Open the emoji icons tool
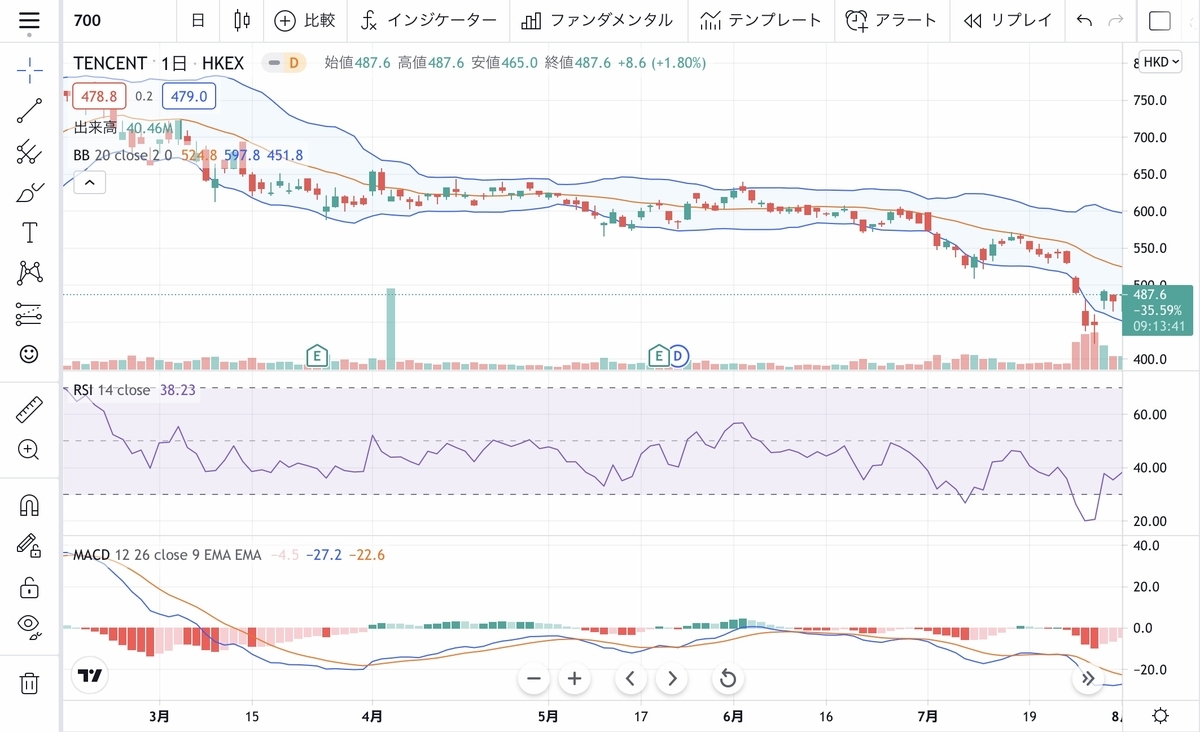Viewport: 1200px width, 732px height. coord(30,354)
